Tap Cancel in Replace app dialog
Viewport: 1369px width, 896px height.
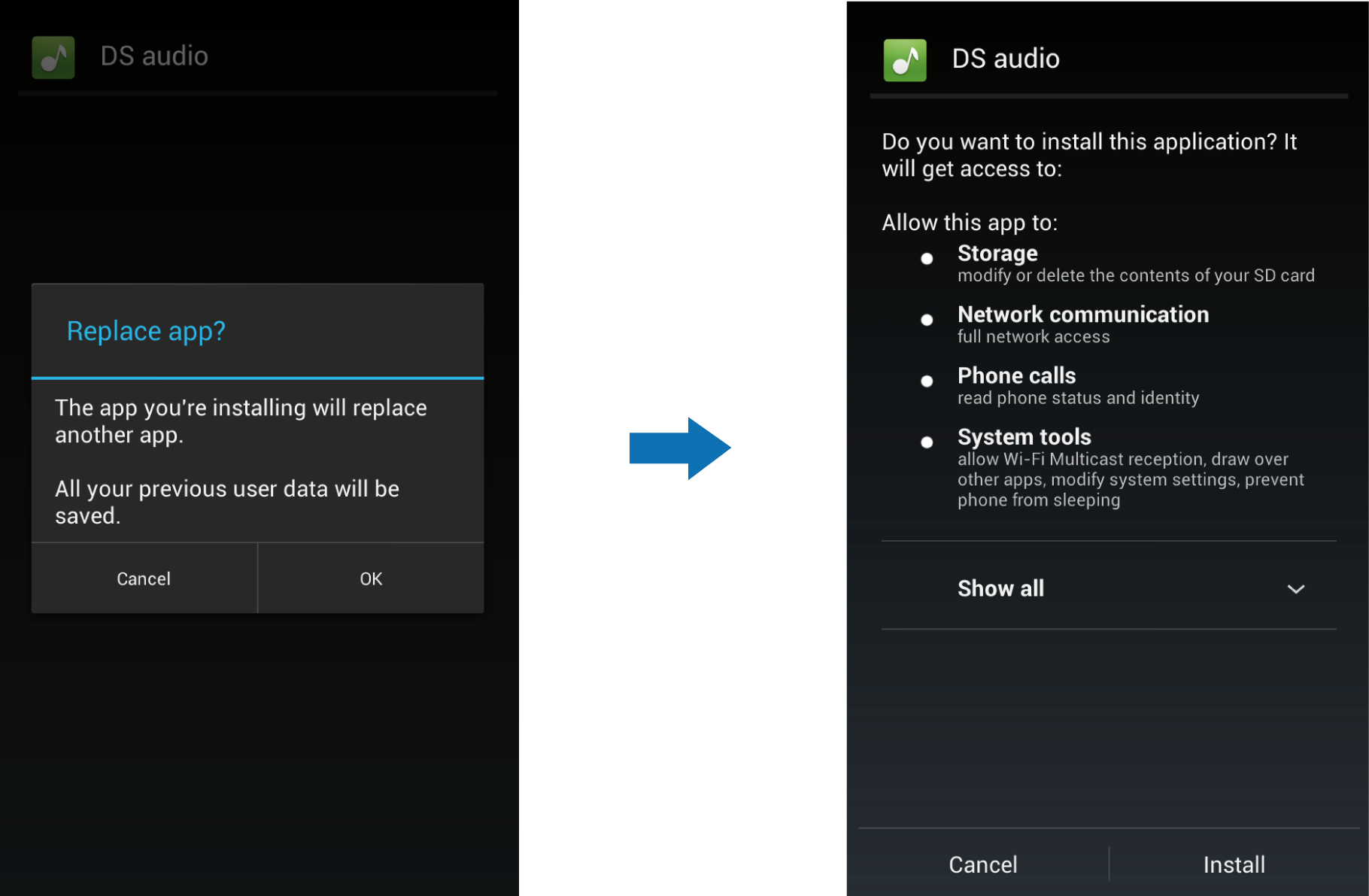pyautogui.click(x=144, y=579)
